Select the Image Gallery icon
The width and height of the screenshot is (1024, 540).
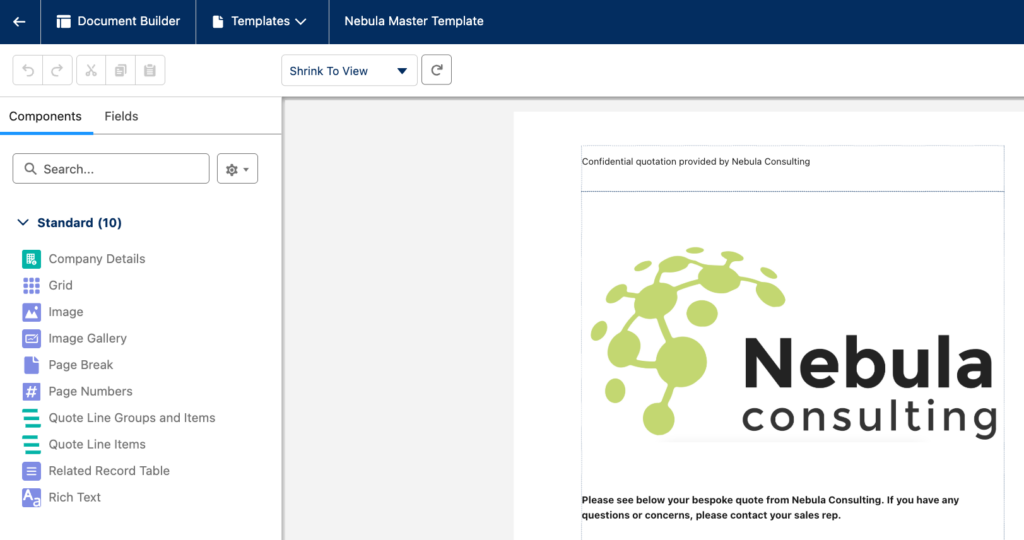point(31,338)
